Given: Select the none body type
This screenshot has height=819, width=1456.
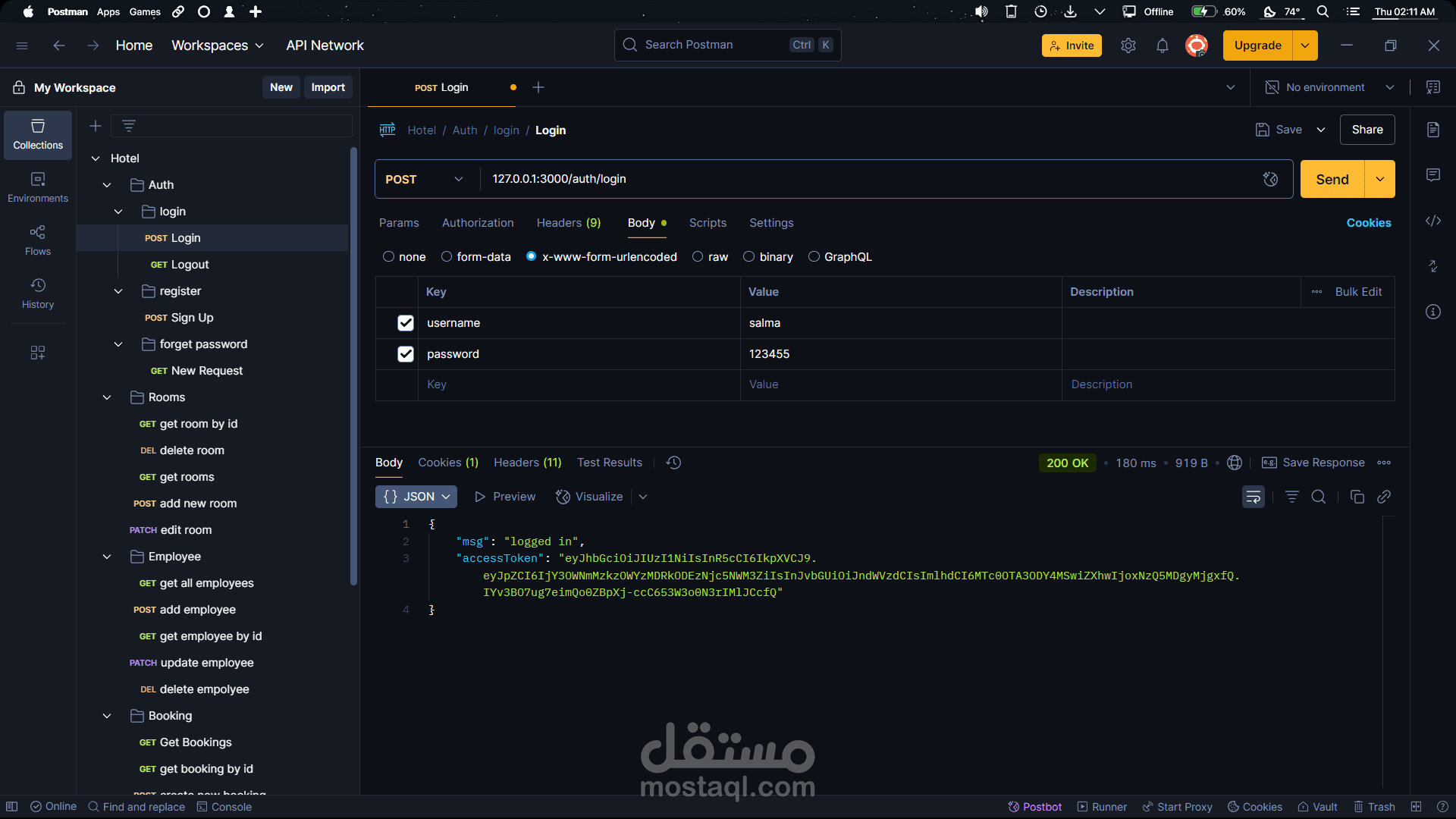Looking at the screenshot, I should pyautogui.click(x=404, y=257).
